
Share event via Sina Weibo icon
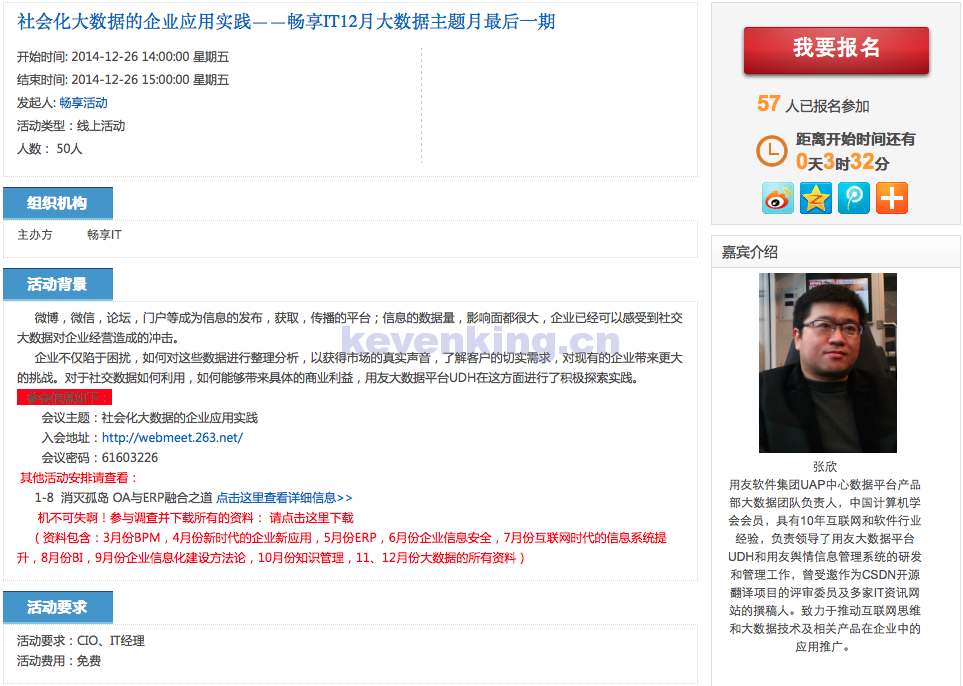pos(778,198)
